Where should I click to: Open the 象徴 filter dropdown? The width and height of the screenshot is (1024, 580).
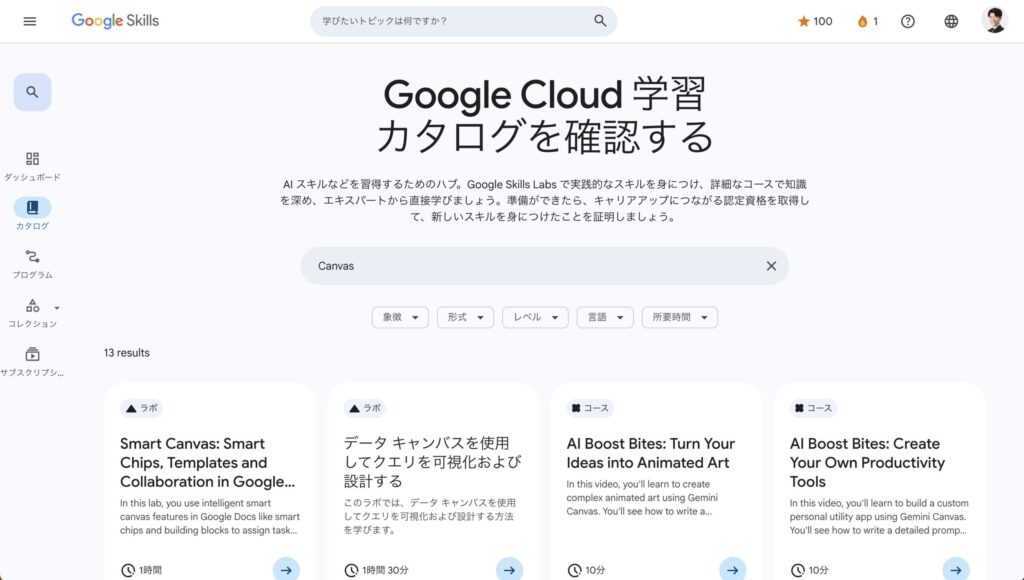[x=400, y=317]
